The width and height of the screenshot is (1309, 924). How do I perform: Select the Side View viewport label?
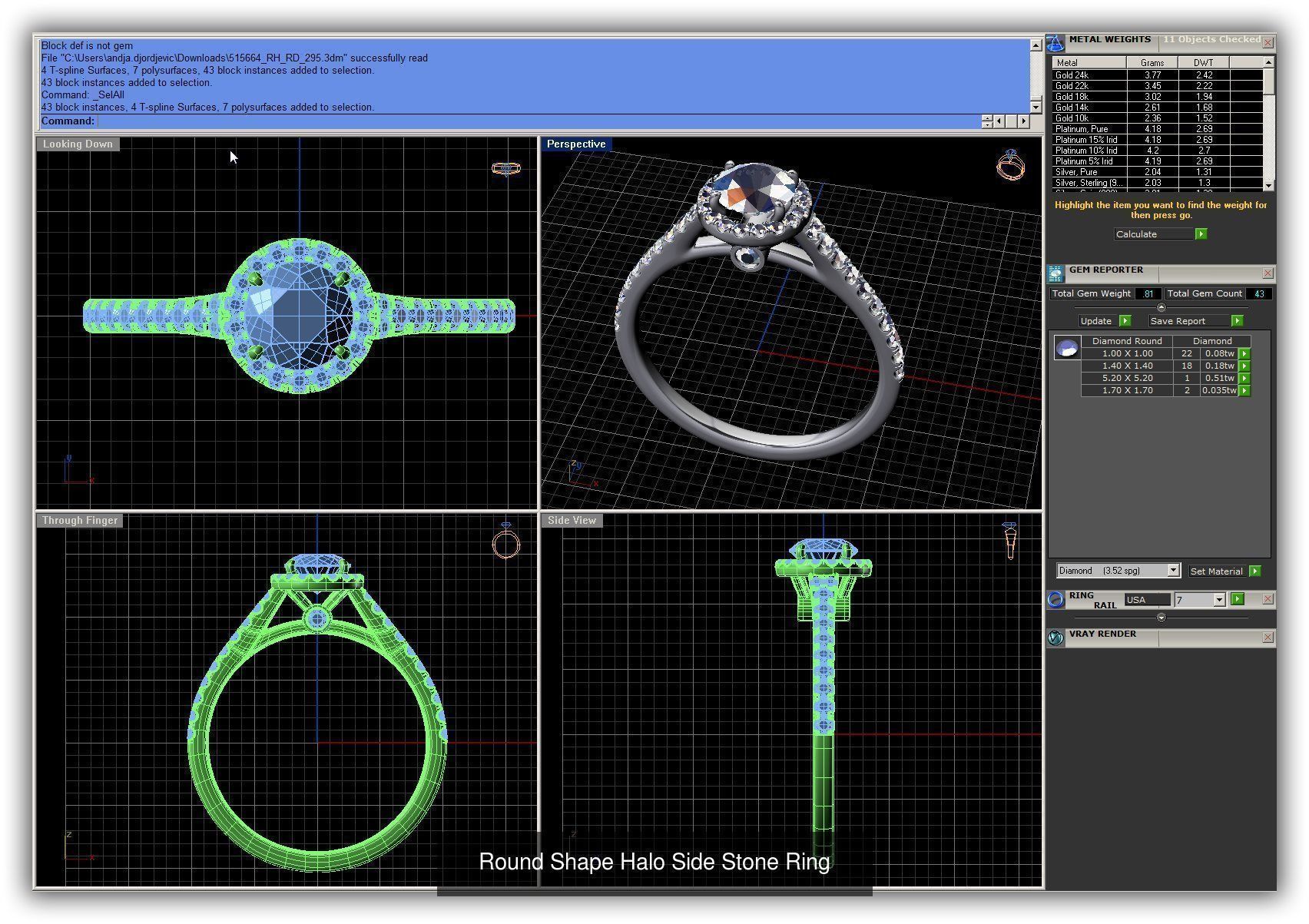coord(572,521)
